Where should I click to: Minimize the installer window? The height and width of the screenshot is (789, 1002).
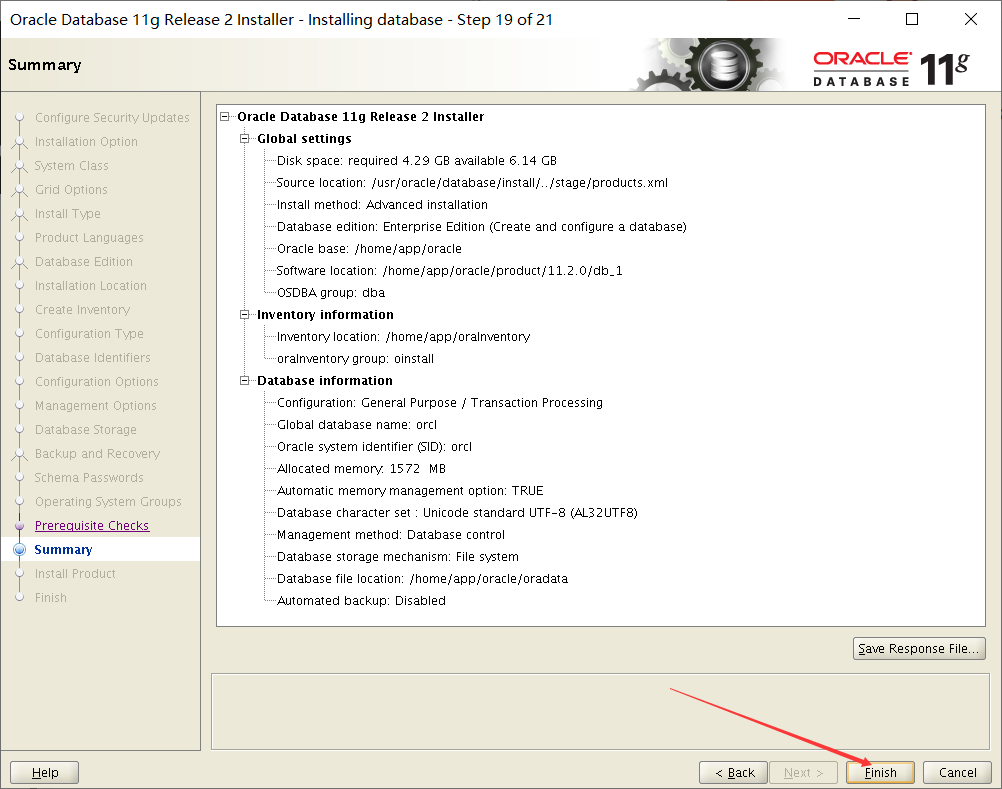(x=854, y=19)
